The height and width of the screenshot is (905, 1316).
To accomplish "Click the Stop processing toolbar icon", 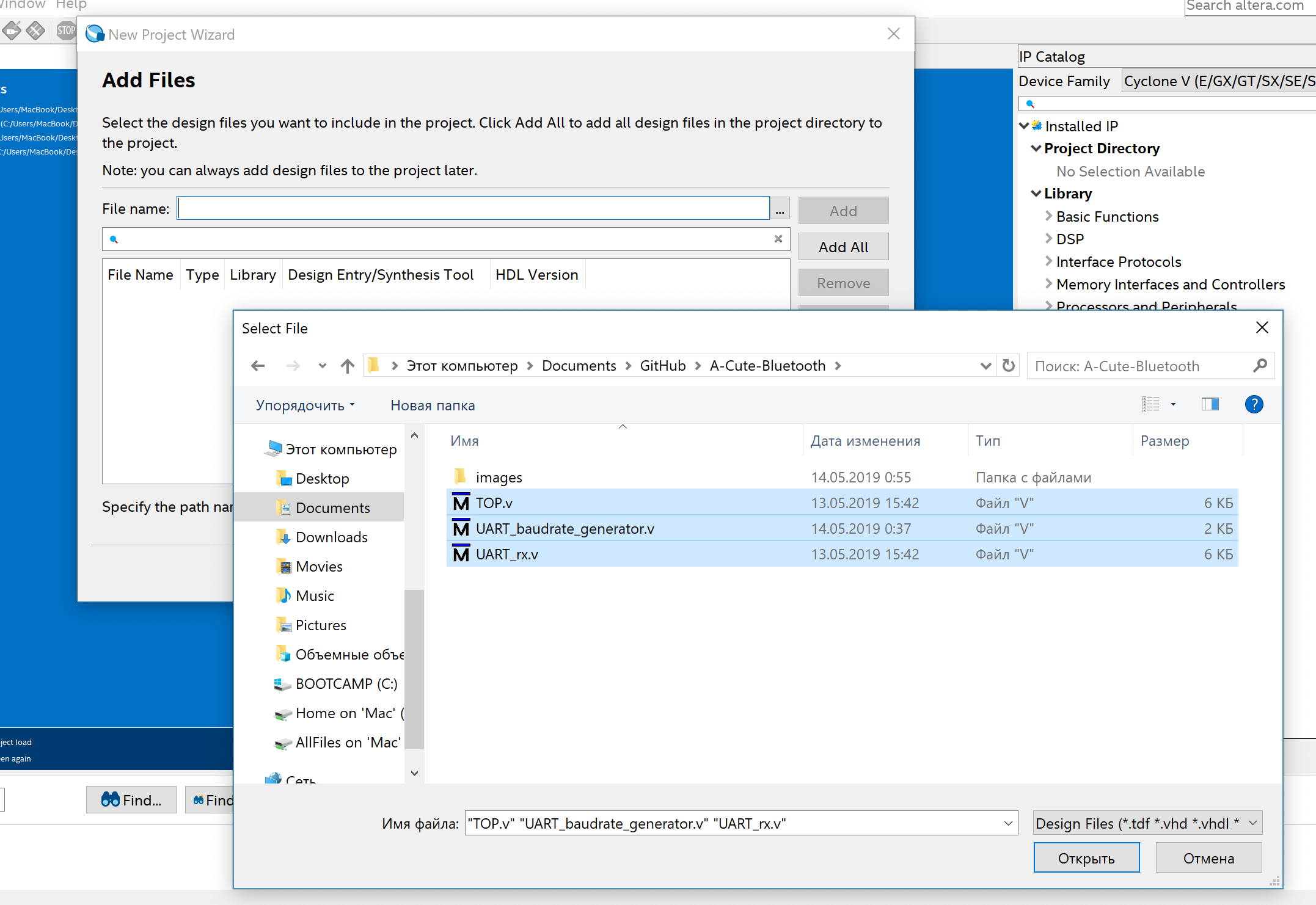I will [65, 30].
